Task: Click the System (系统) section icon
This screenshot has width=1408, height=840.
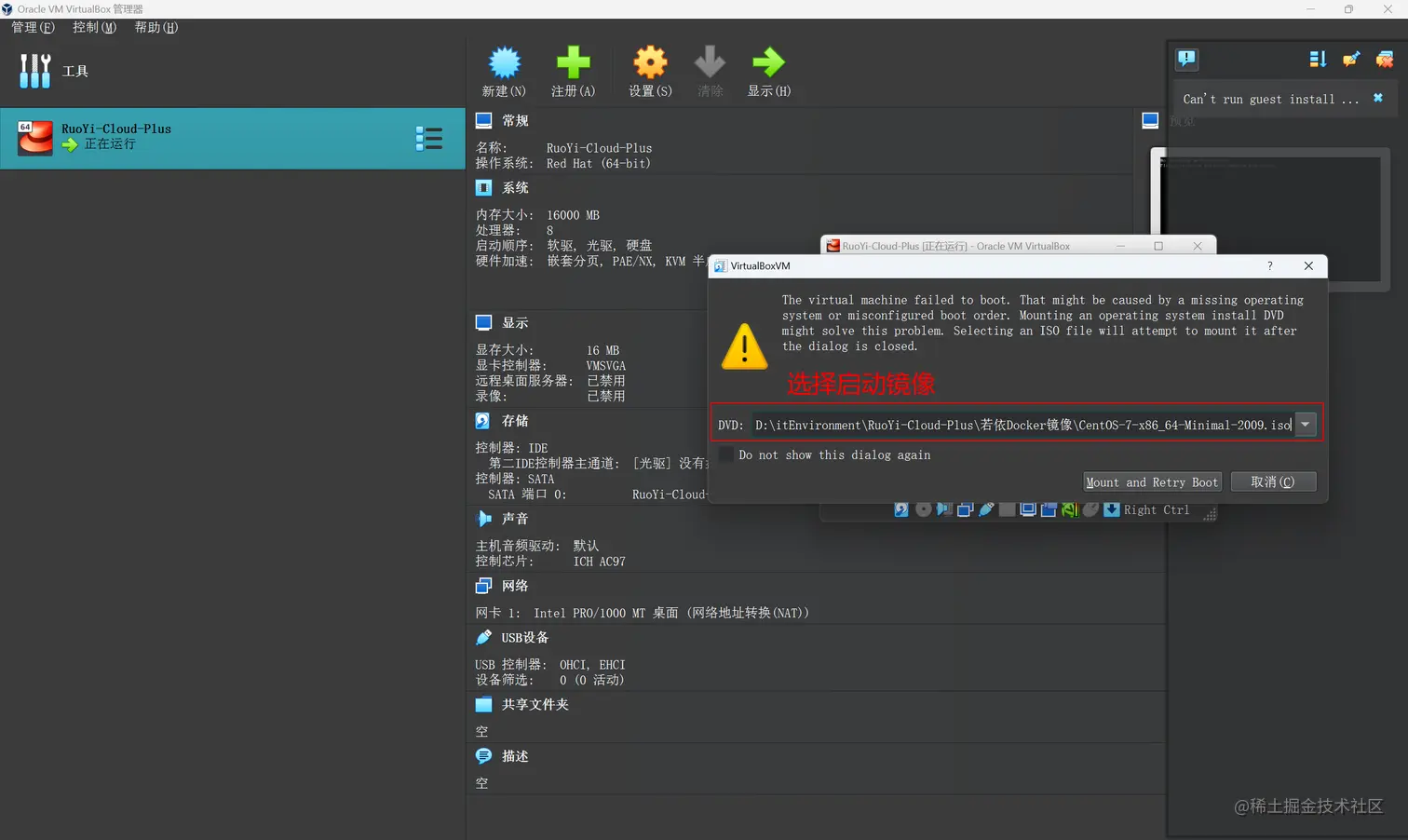Action: [x=483, y=187]
